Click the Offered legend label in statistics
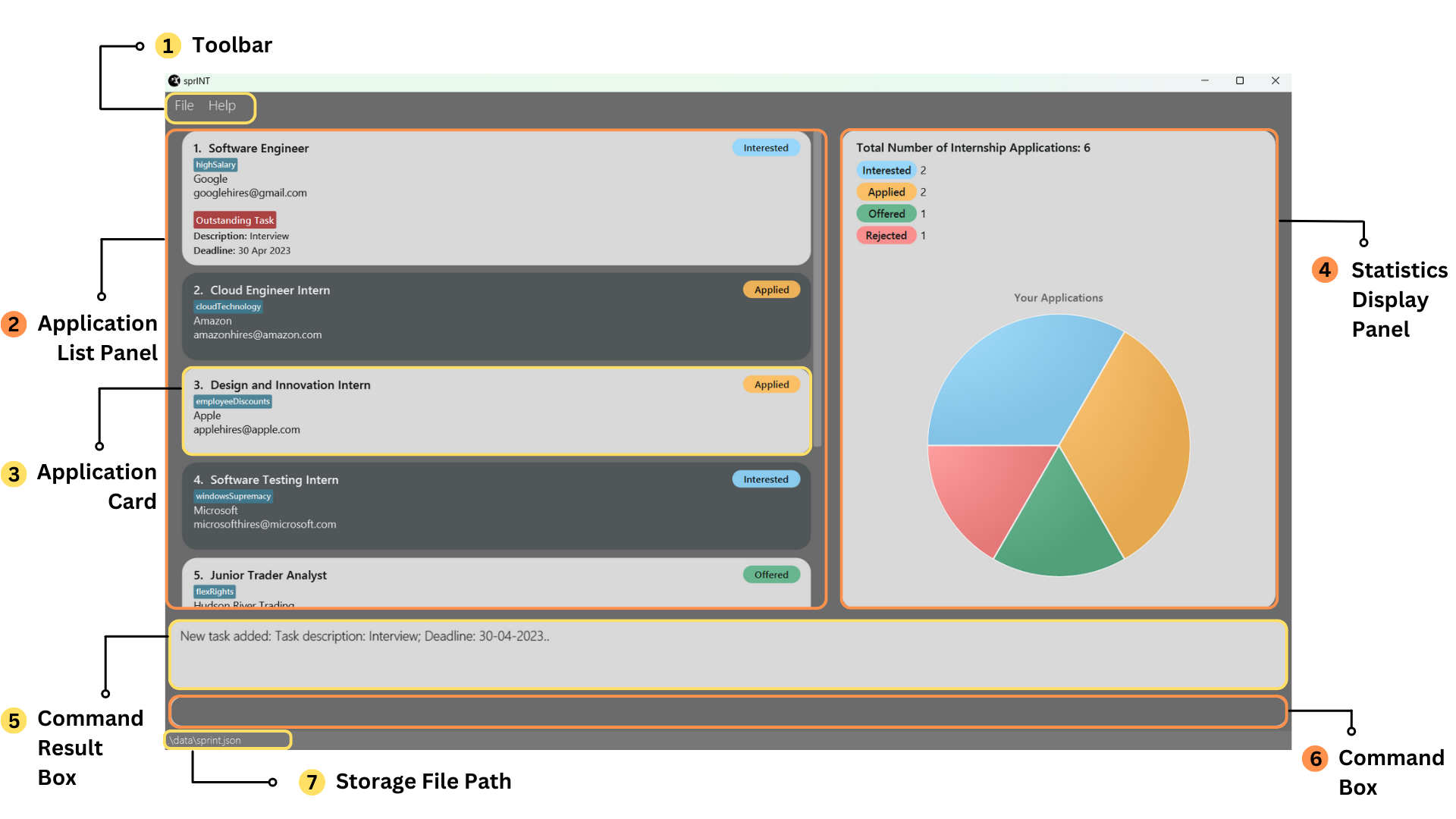The height and width of the screenshot is (819, 1456). [x=886, y=214]
